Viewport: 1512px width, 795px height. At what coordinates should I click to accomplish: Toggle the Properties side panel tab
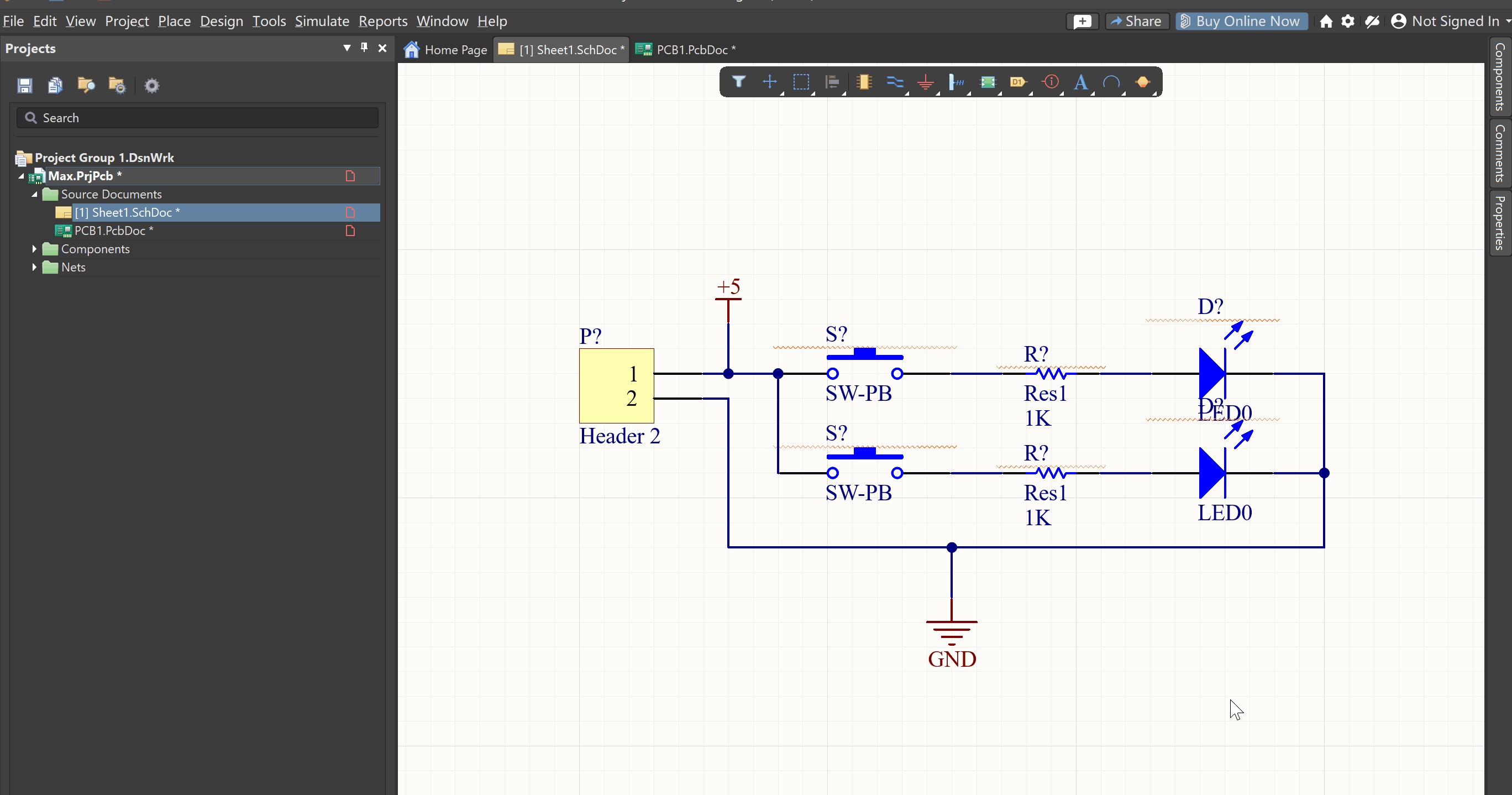[x=1500, y=223]
